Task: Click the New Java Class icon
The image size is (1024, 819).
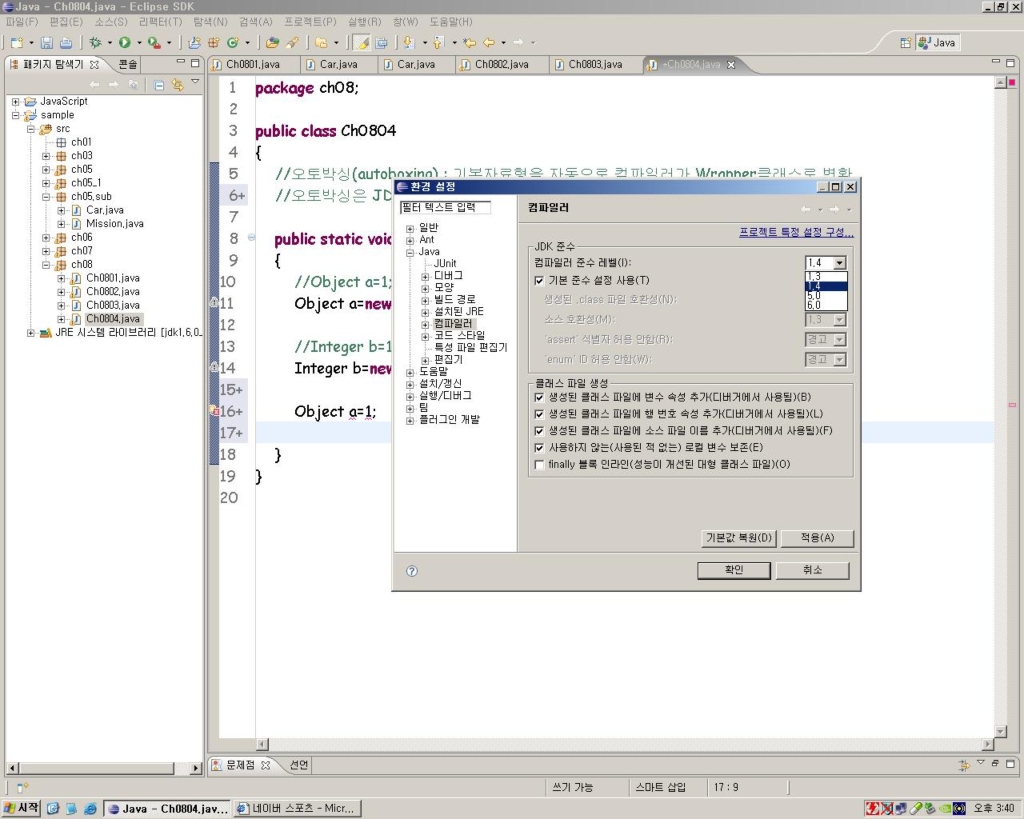Action: point(232,42)
